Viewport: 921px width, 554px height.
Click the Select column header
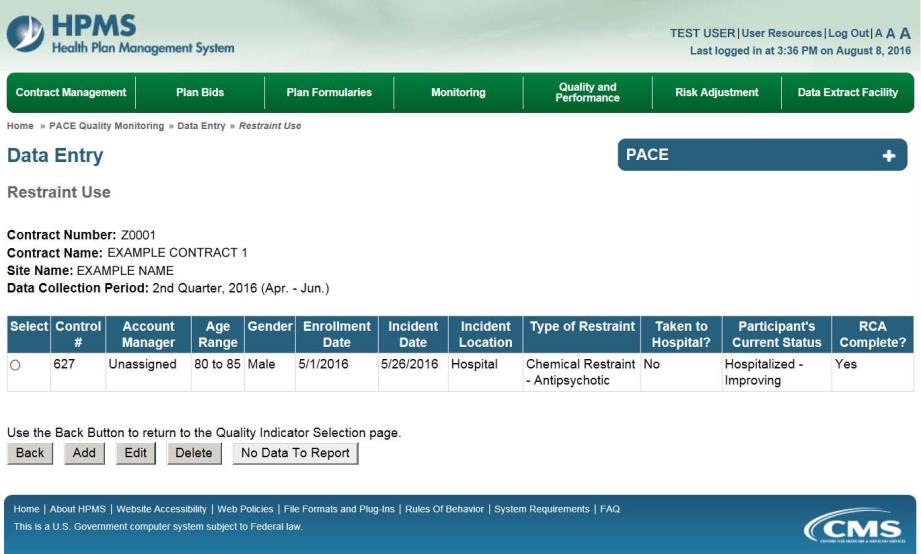[29, 334]
